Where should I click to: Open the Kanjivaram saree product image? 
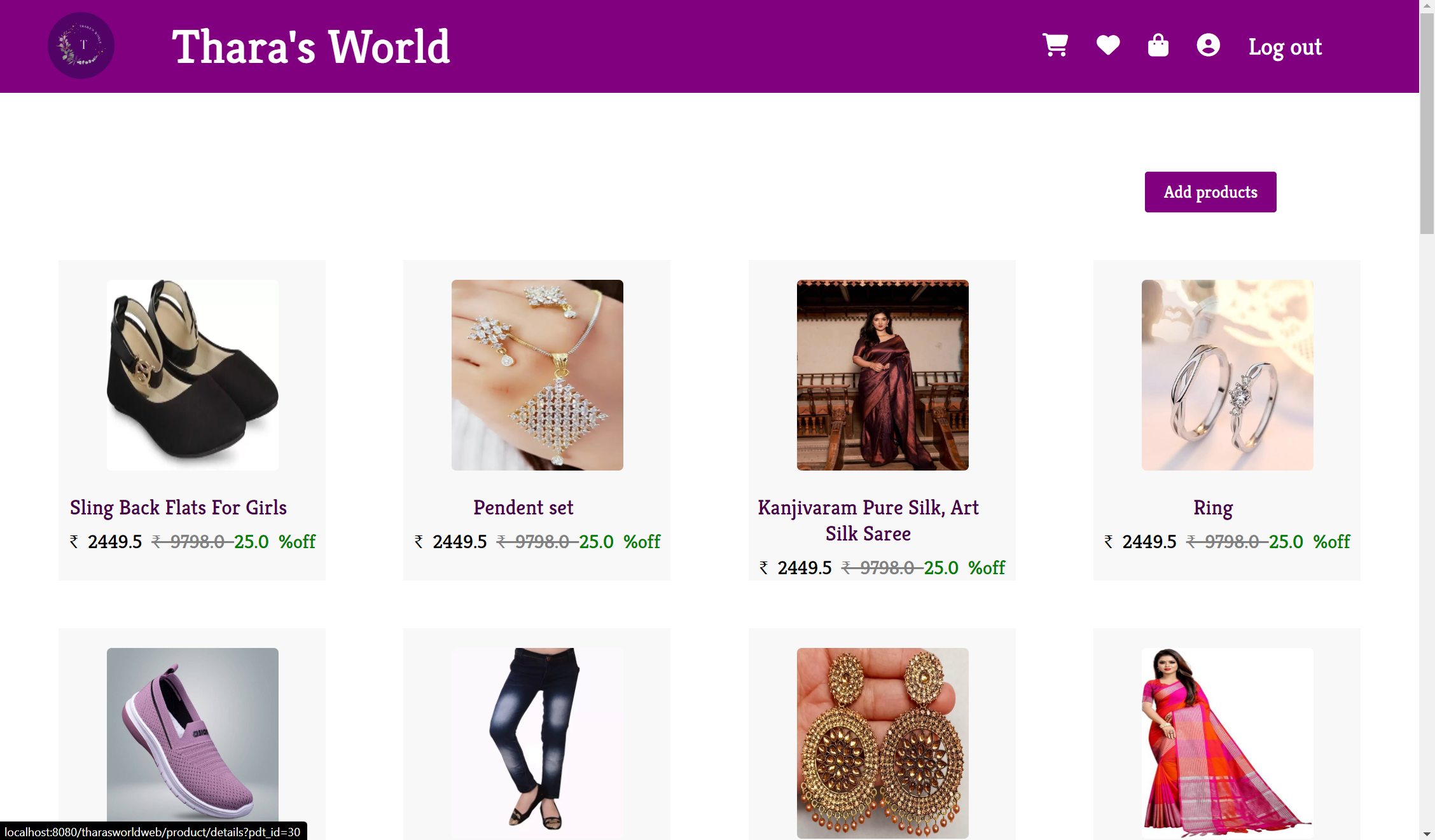point(883,375)
